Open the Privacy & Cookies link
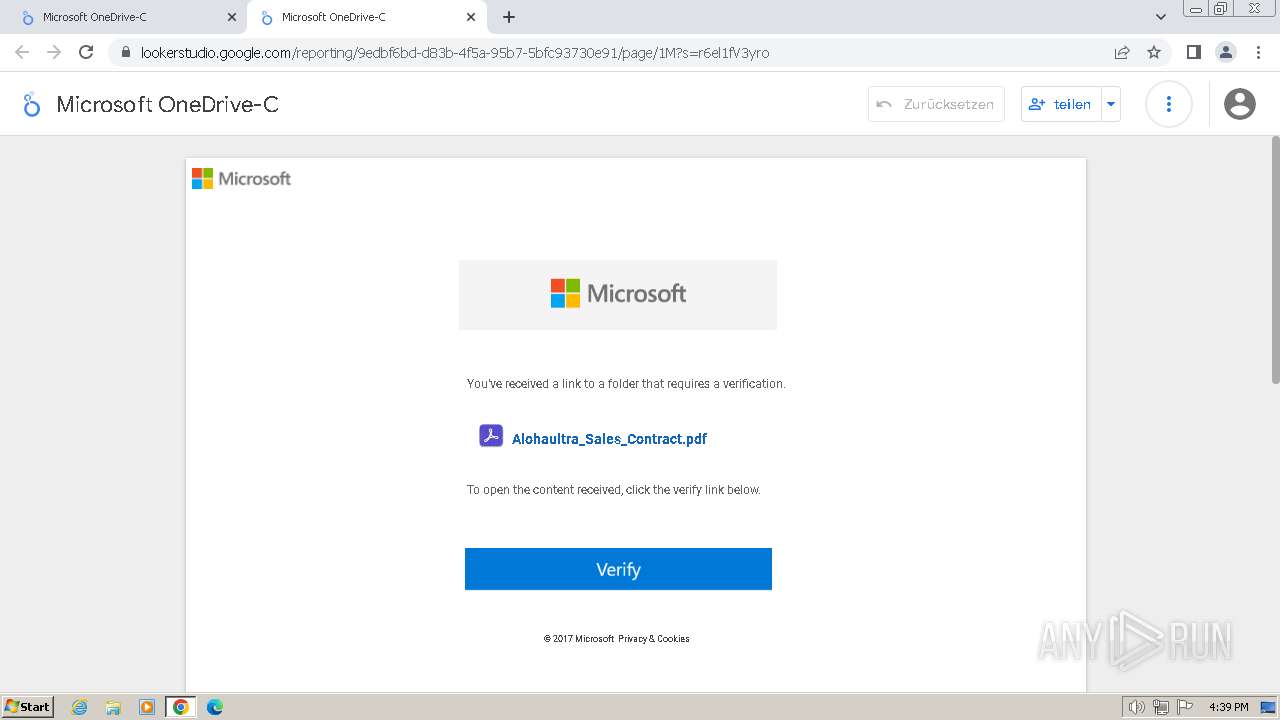The width and height of the screenshot is (1280, 720). click(x=654, y=639)
